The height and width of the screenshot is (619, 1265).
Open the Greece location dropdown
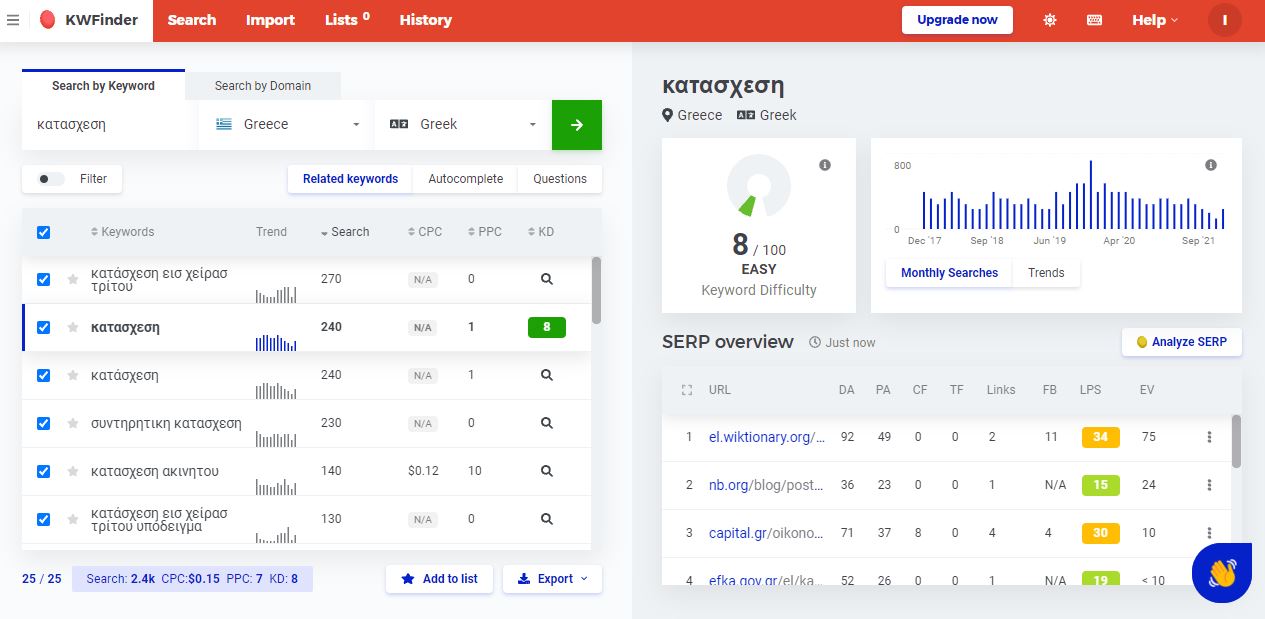pos(286,125)
